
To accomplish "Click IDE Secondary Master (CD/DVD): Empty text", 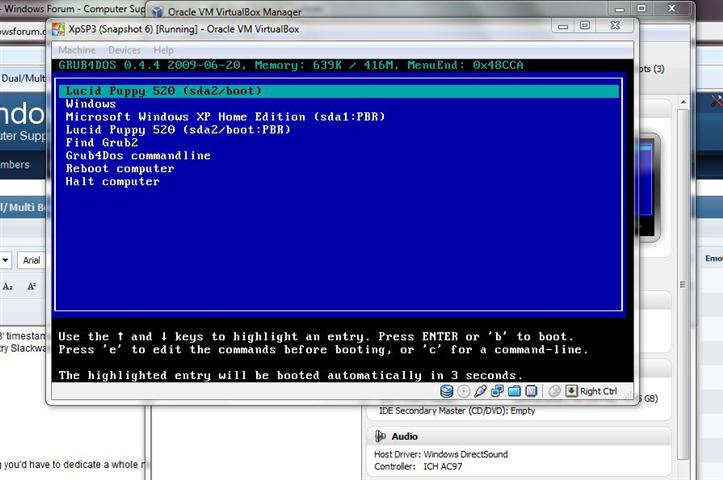I will [457, 410].
